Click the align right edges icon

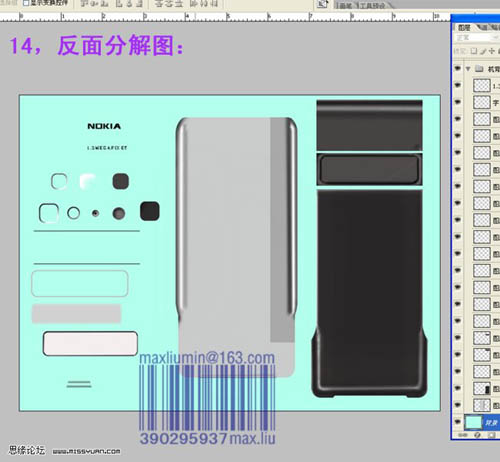139,4
